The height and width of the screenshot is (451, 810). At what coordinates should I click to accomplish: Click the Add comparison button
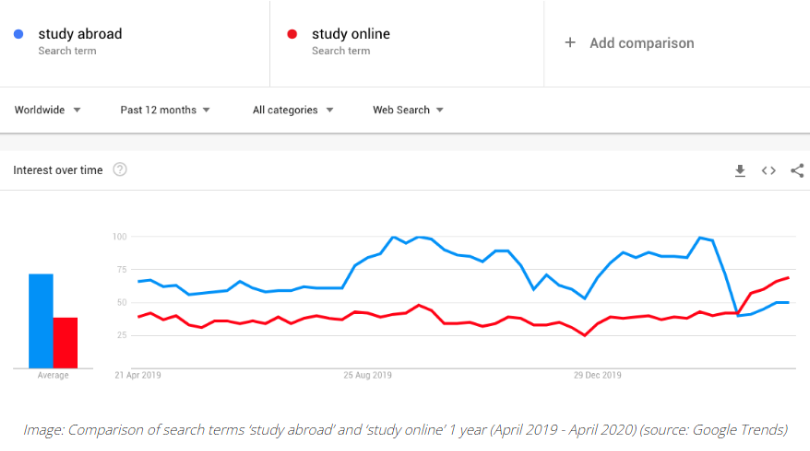tap(641, 43)
